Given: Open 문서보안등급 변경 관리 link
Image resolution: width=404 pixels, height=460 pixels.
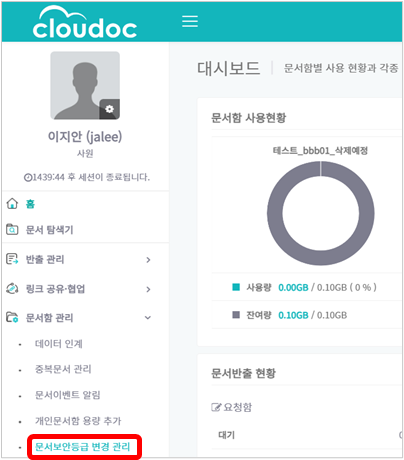Looking at the screenshot, I should click(x=83, y=447).
